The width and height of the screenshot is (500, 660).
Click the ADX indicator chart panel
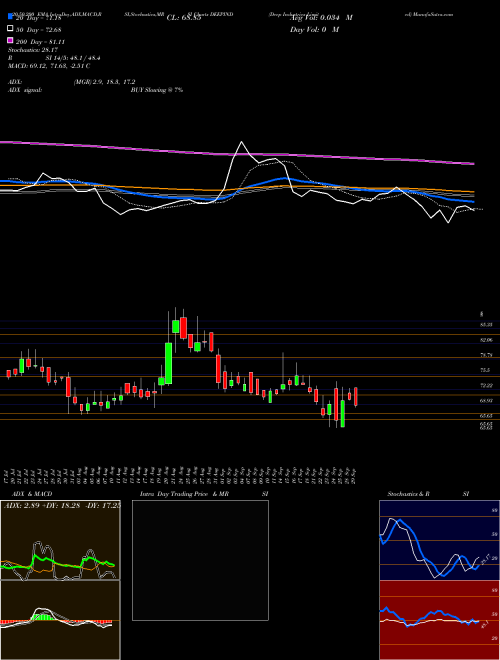(60, 540)
